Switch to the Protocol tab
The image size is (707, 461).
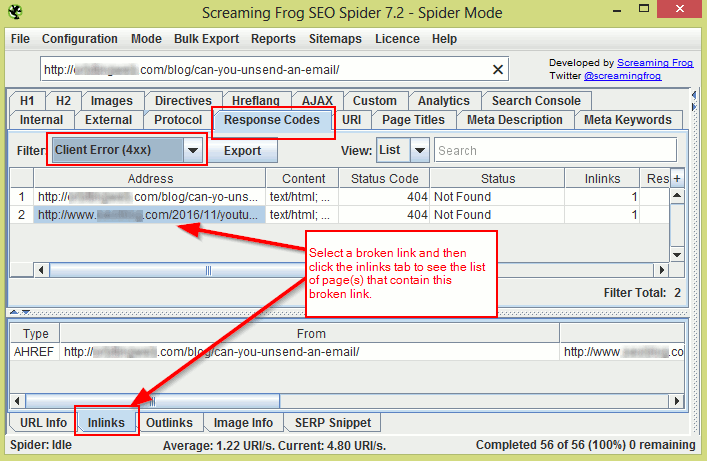pos(178,120)
